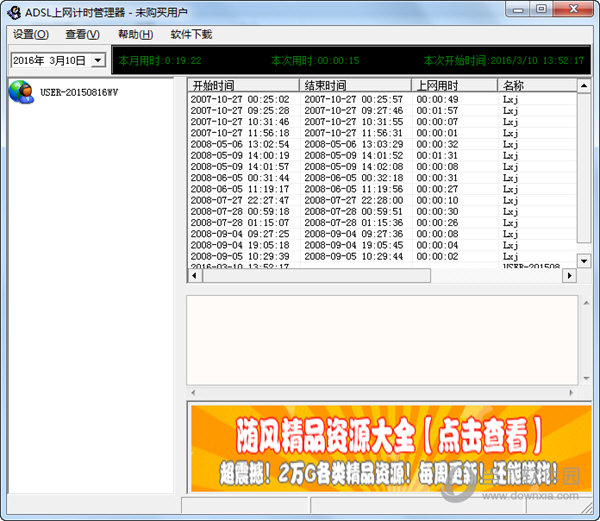Select row starting 2007-10-27 10:31:46
The image size is (600, 521).
point(382,122)
